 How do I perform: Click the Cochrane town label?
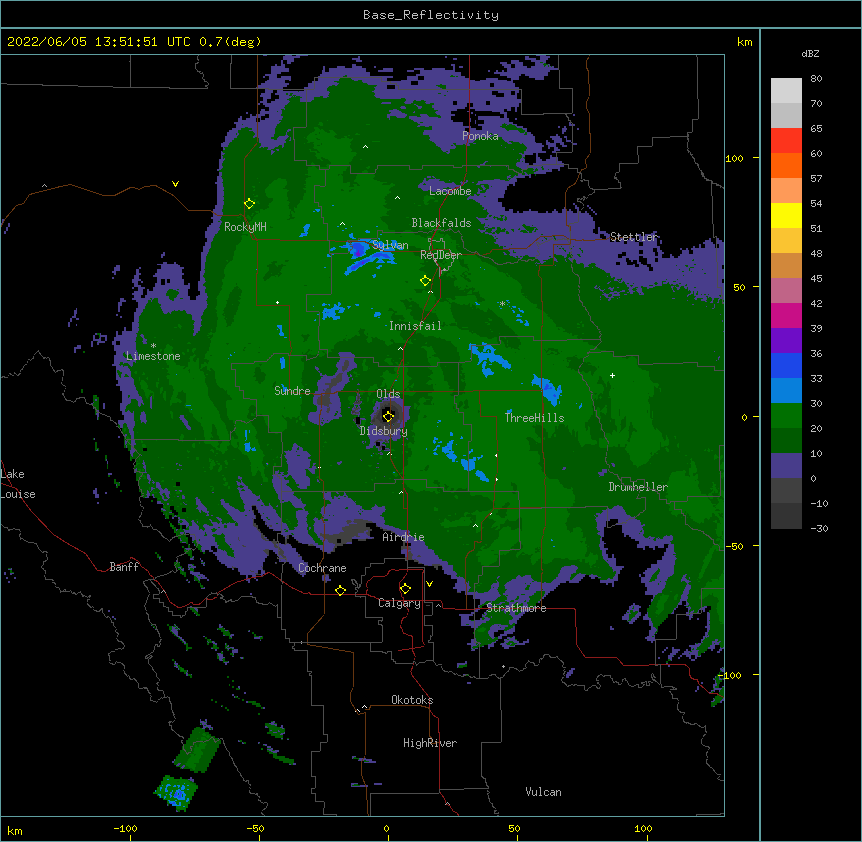point(322,568)
